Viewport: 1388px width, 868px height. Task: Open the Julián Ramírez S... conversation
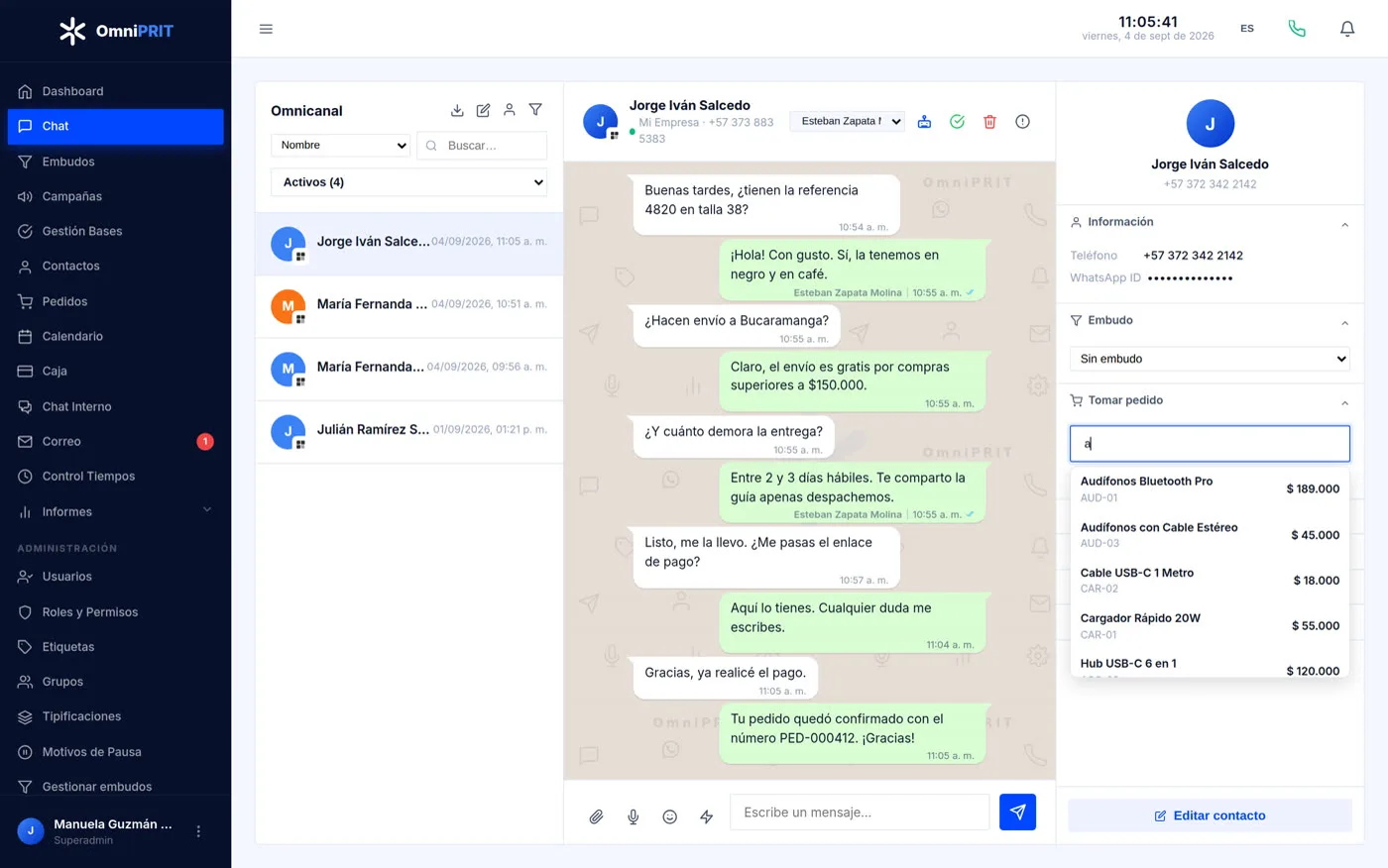point(408,431)
